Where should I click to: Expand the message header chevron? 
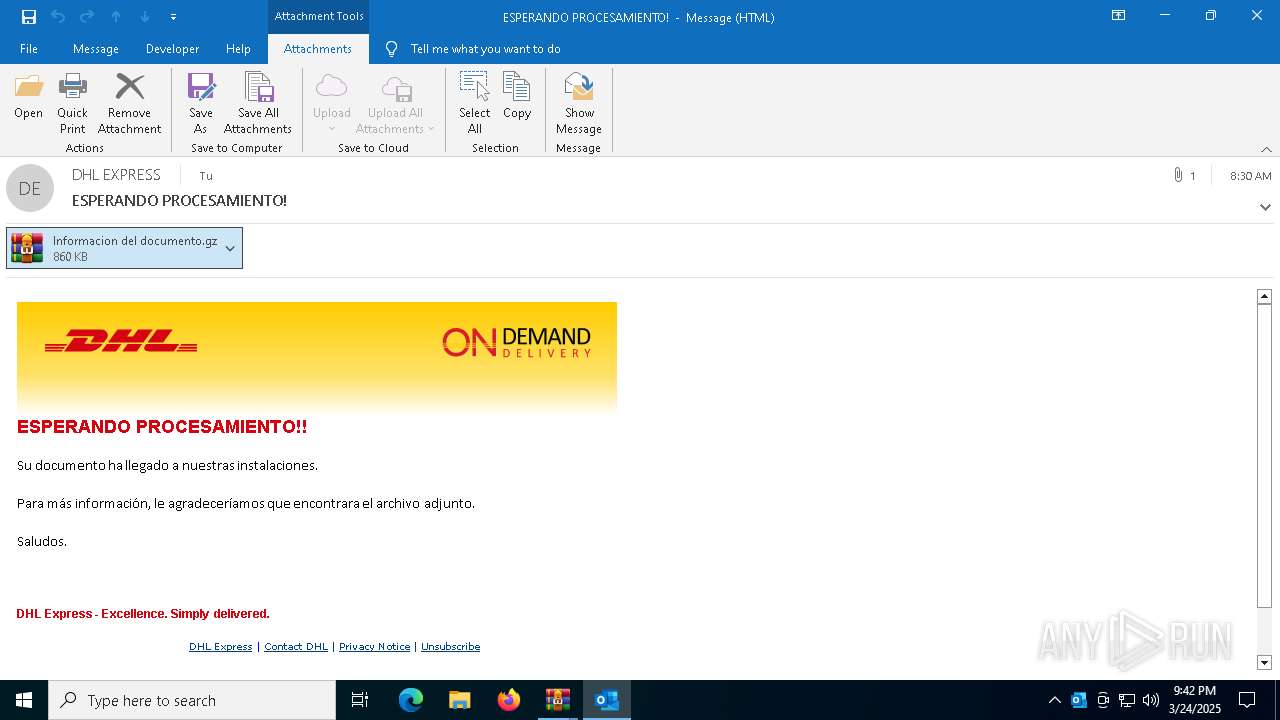pos(1265,207)
